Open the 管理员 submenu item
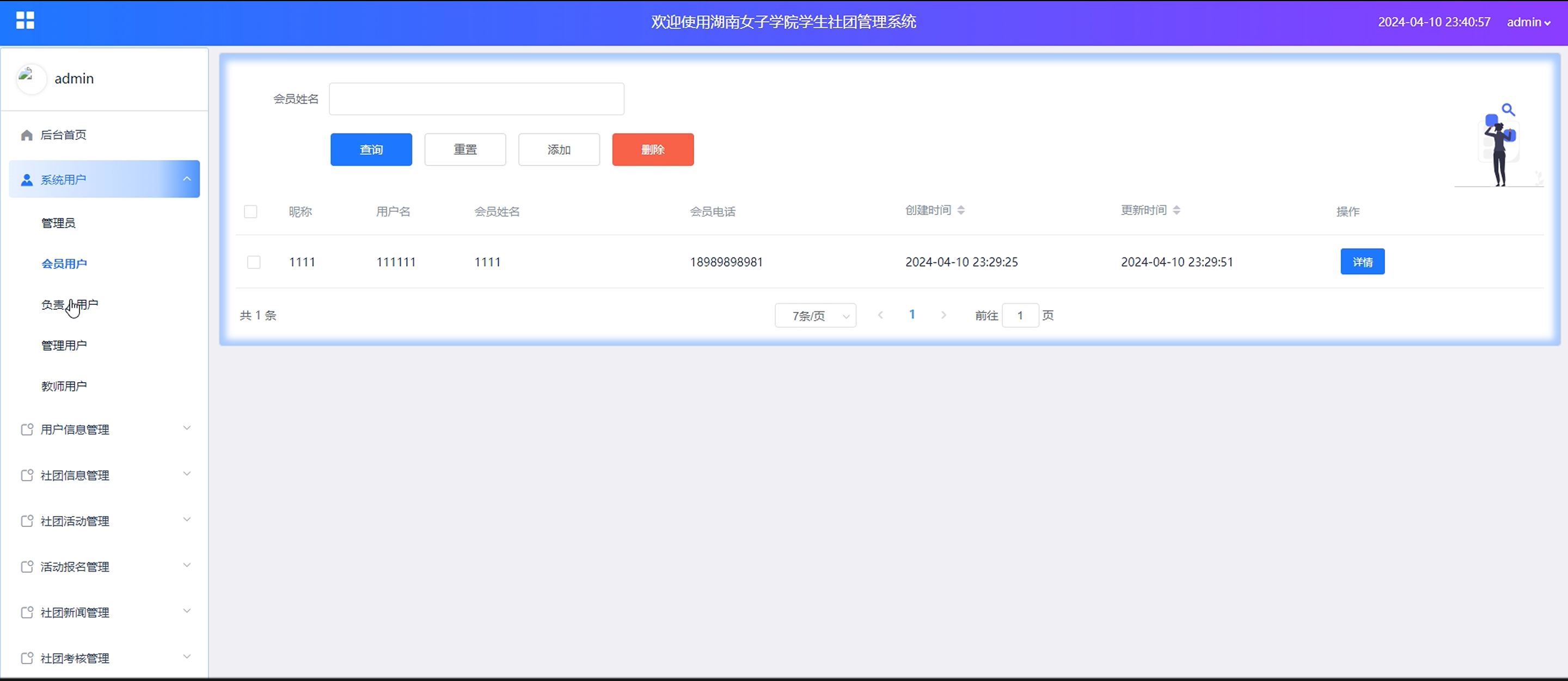1568x681 pixels. coord(58,223)
